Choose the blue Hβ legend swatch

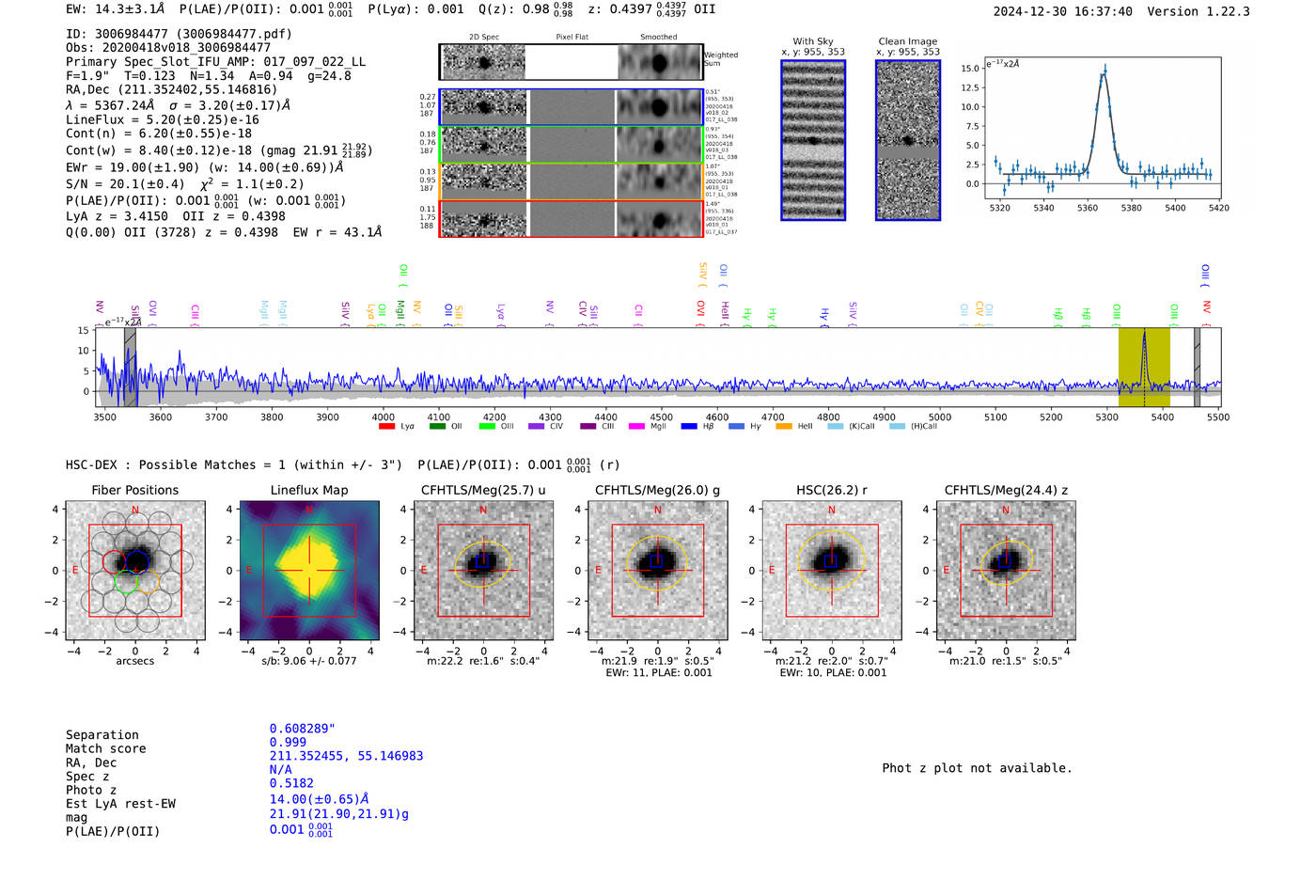[x=689, y=426]
